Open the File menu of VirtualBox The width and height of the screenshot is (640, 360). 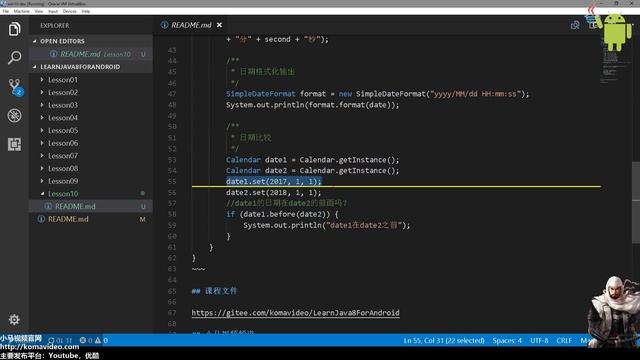[x=5, y=11]
